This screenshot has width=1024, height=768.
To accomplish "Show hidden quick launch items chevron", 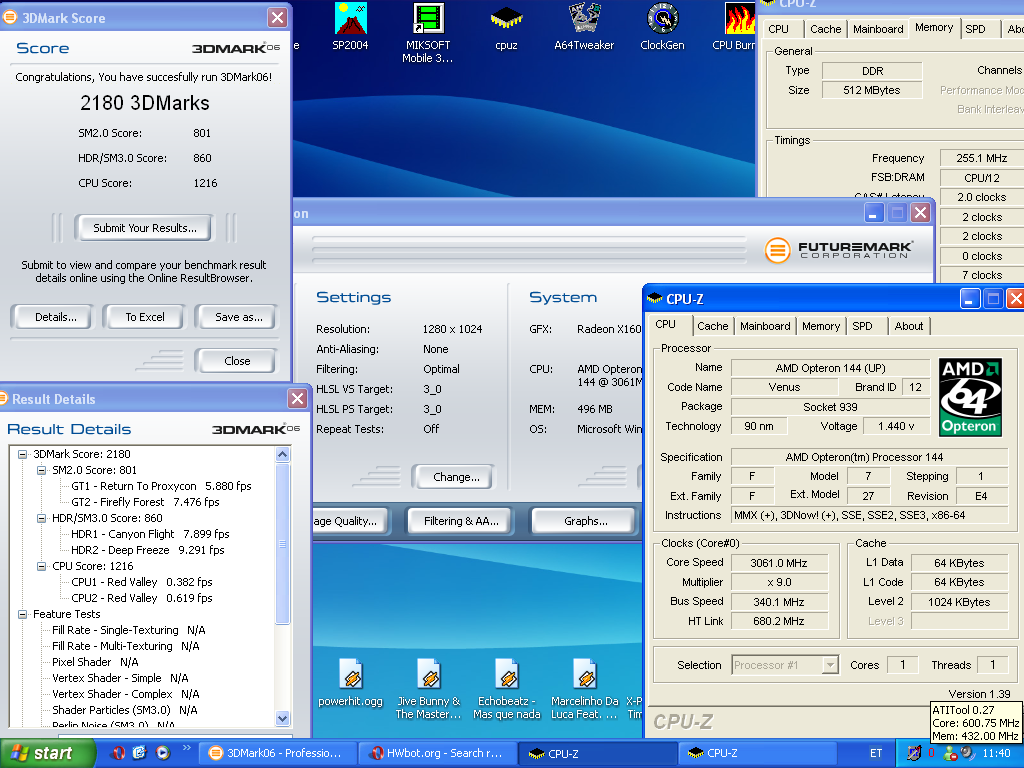I will (187, 748).
